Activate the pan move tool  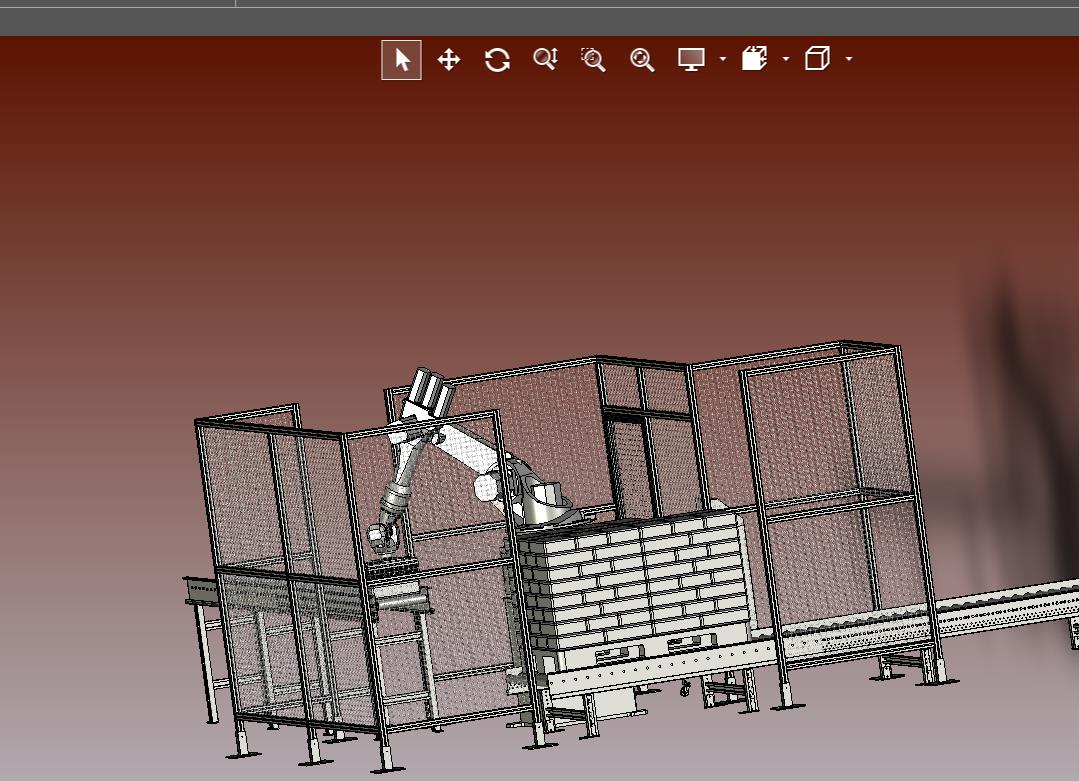449,60
